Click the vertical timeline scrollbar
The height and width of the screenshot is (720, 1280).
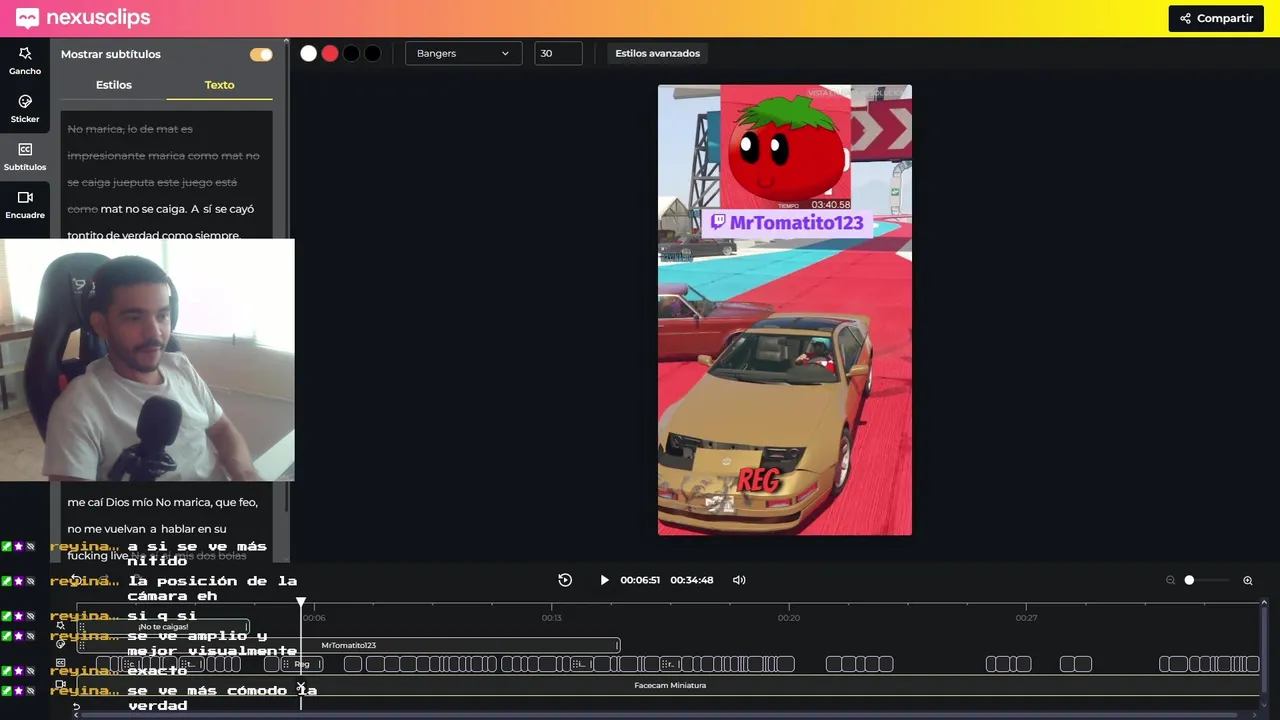click(x=1264, y=652)
